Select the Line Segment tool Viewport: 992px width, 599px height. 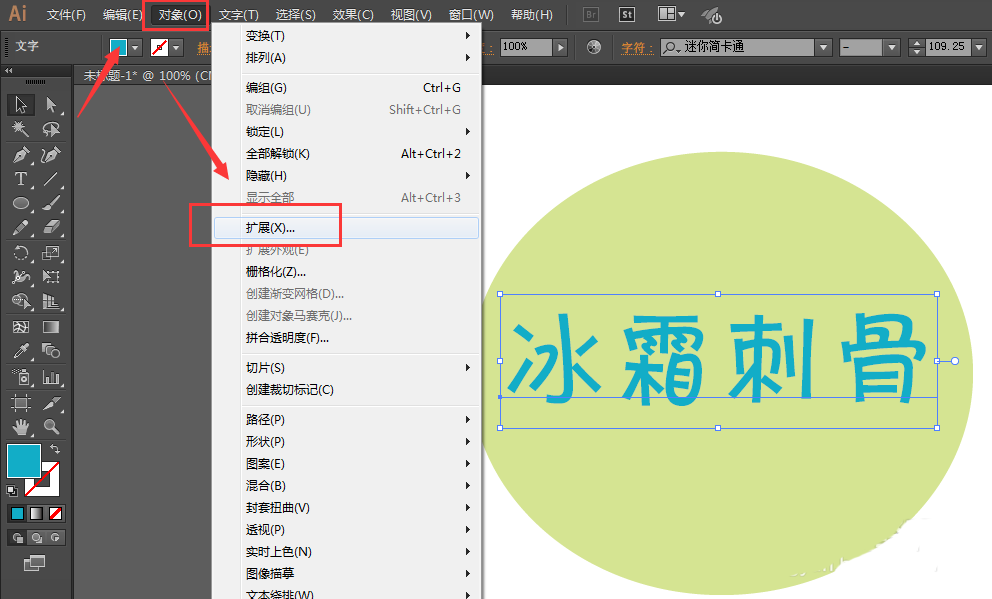pos(51,179)
